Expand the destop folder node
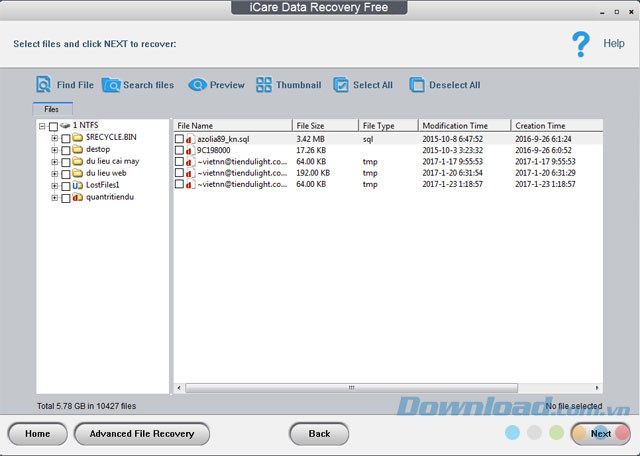Image resolution: width=640 pixels, height=456 pixels. click(54, 149)
